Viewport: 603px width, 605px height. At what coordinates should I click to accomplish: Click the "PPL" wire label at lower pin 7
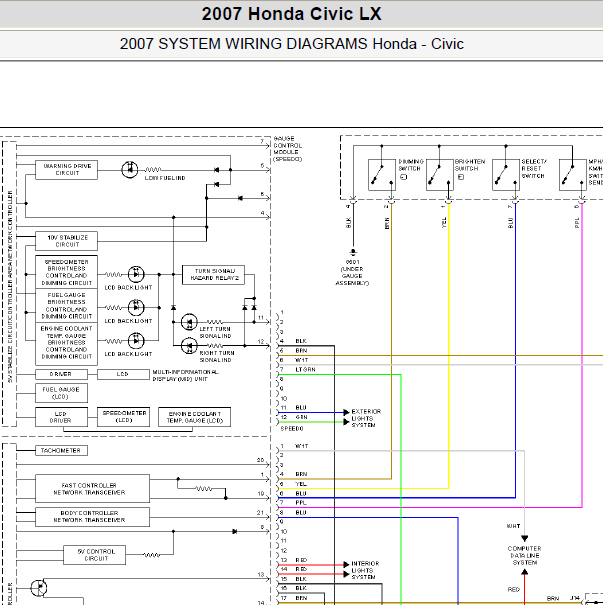(x=301, y=503)
